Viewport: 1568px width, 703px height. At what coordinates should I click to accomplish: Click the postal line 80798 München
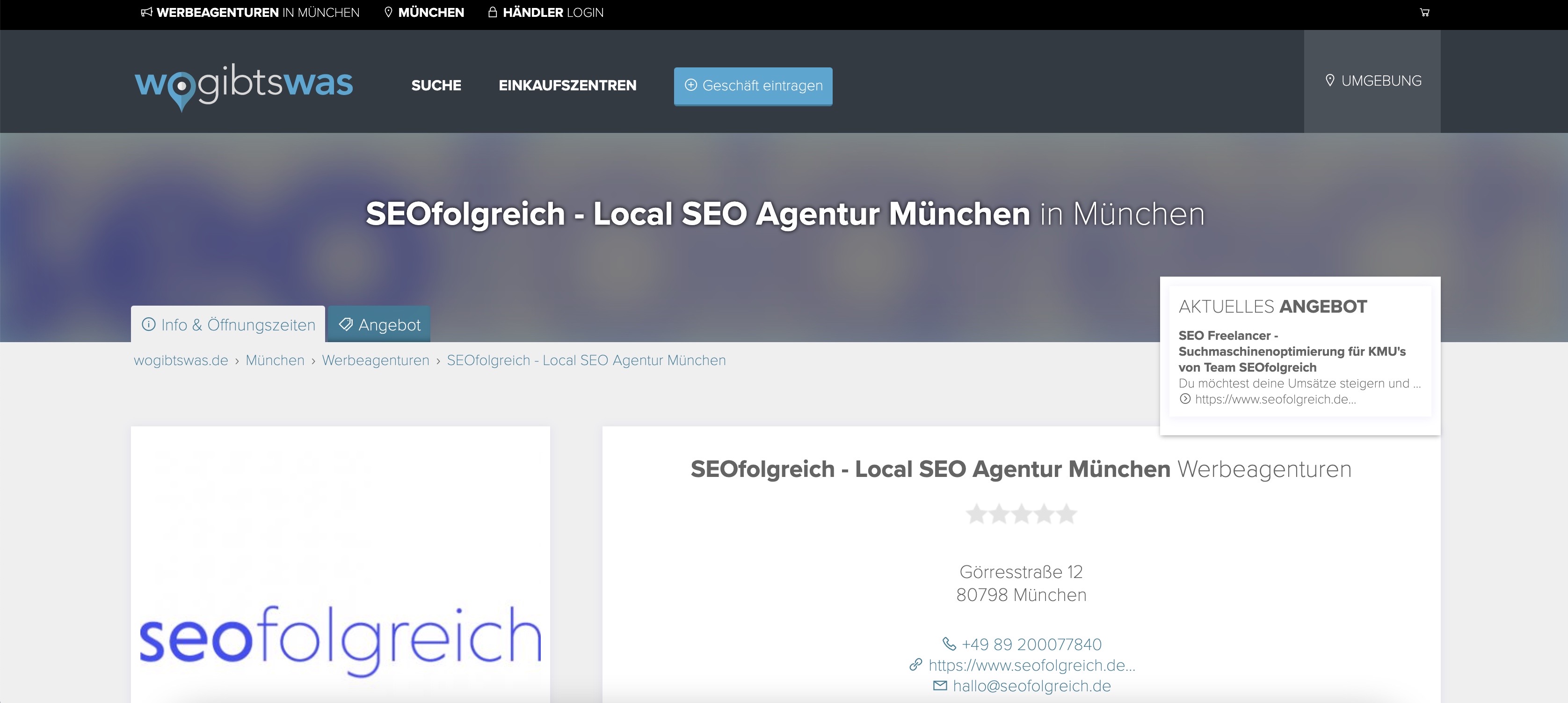point(1021,594)
